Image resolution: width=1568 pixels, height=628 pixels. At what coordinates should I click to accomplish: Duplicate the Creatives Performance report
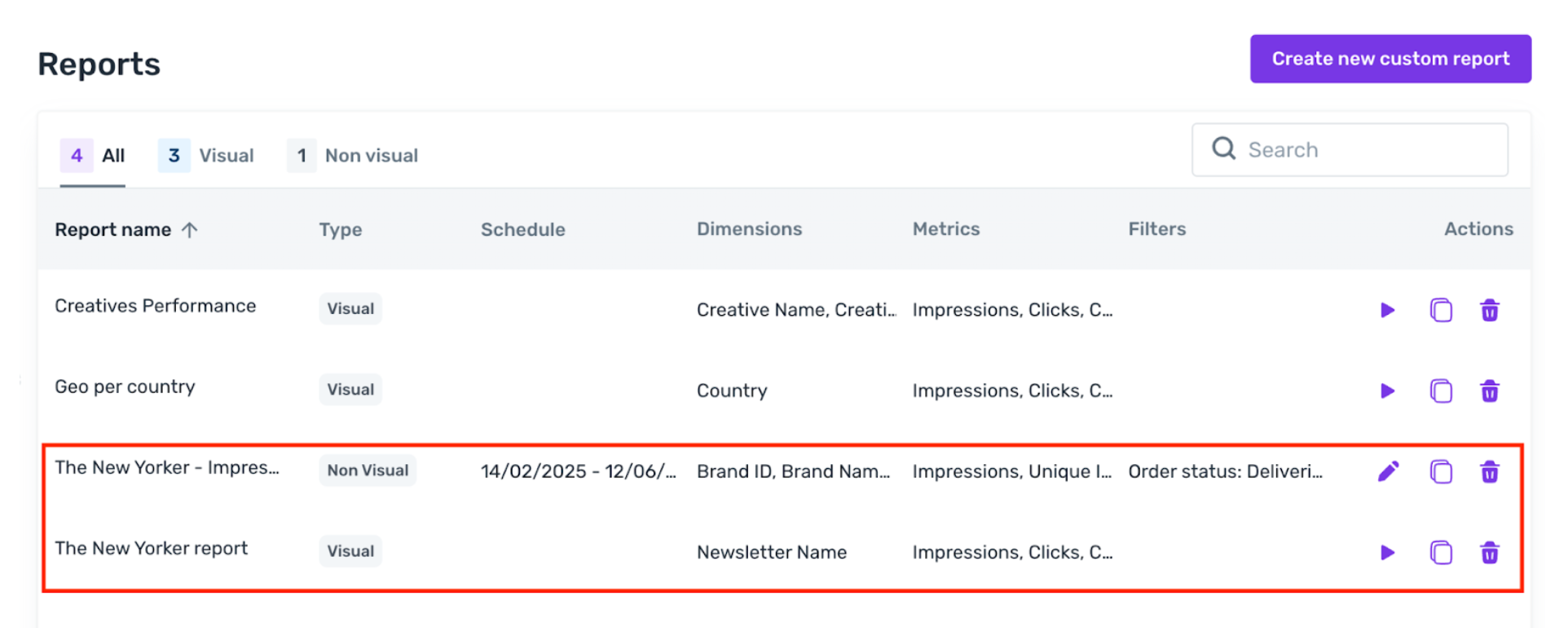pyautogui.click(x=1441, y=311)
